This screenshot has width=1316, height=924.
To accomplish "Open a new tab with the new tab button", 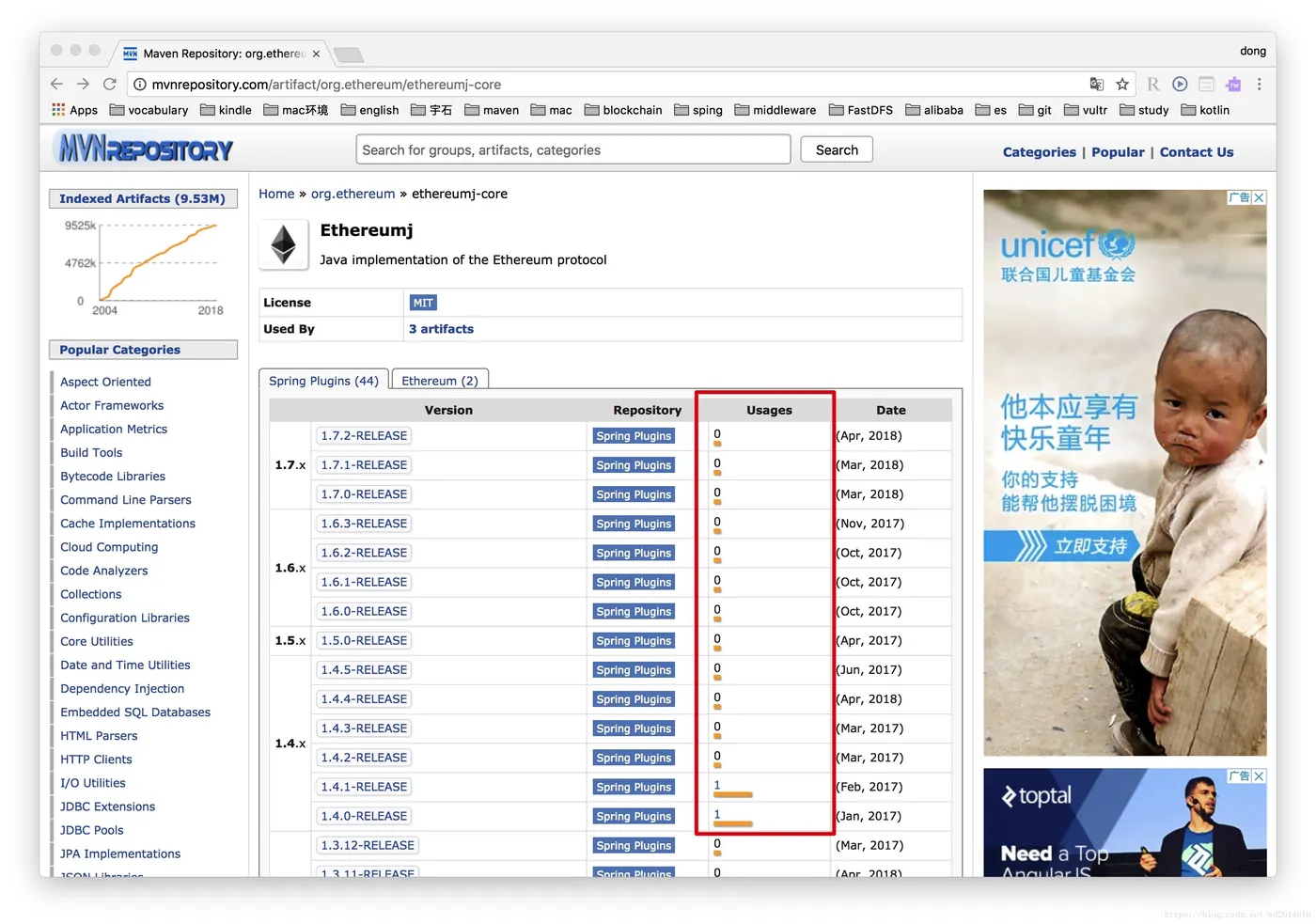I will point(348,55).
